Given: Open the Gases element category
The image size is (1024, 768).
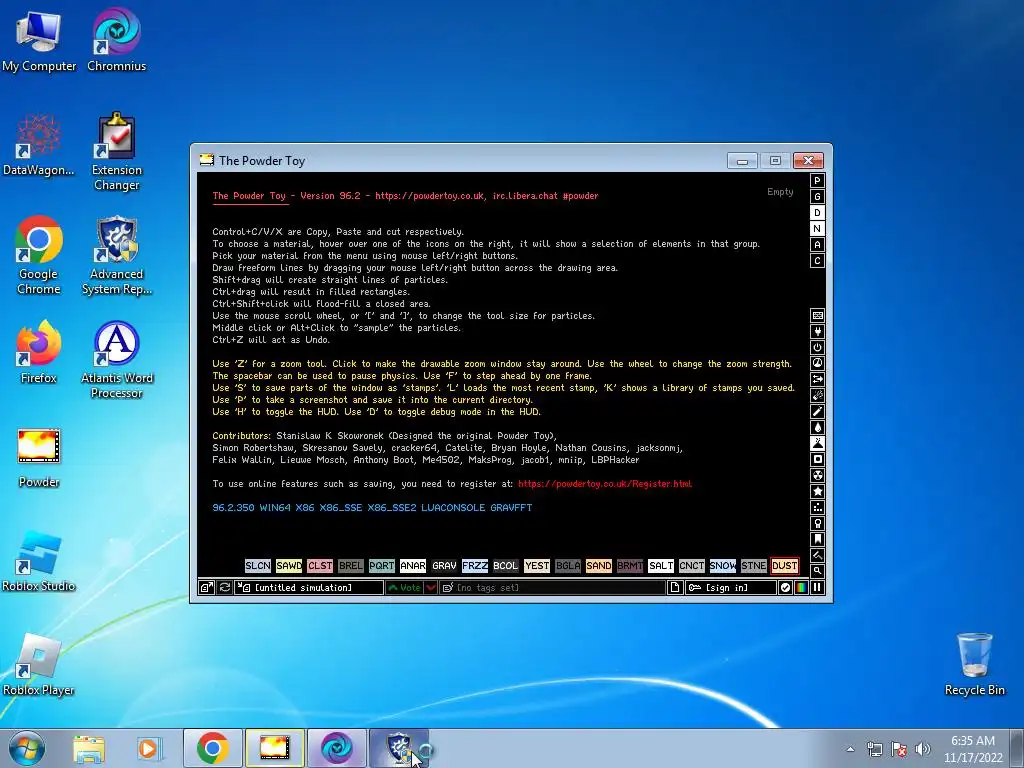Looking at the screenshot, I should [817, 411].
